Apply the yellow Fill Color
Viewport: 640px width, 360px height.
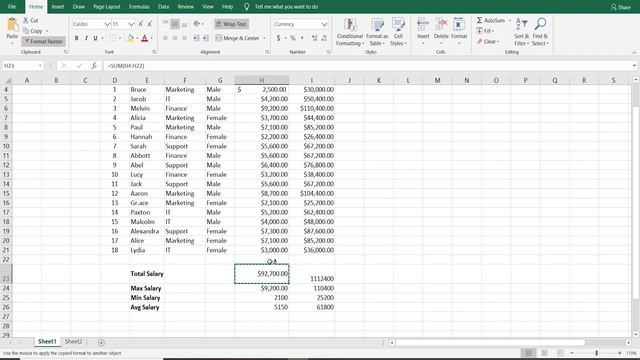click(130, 38)
